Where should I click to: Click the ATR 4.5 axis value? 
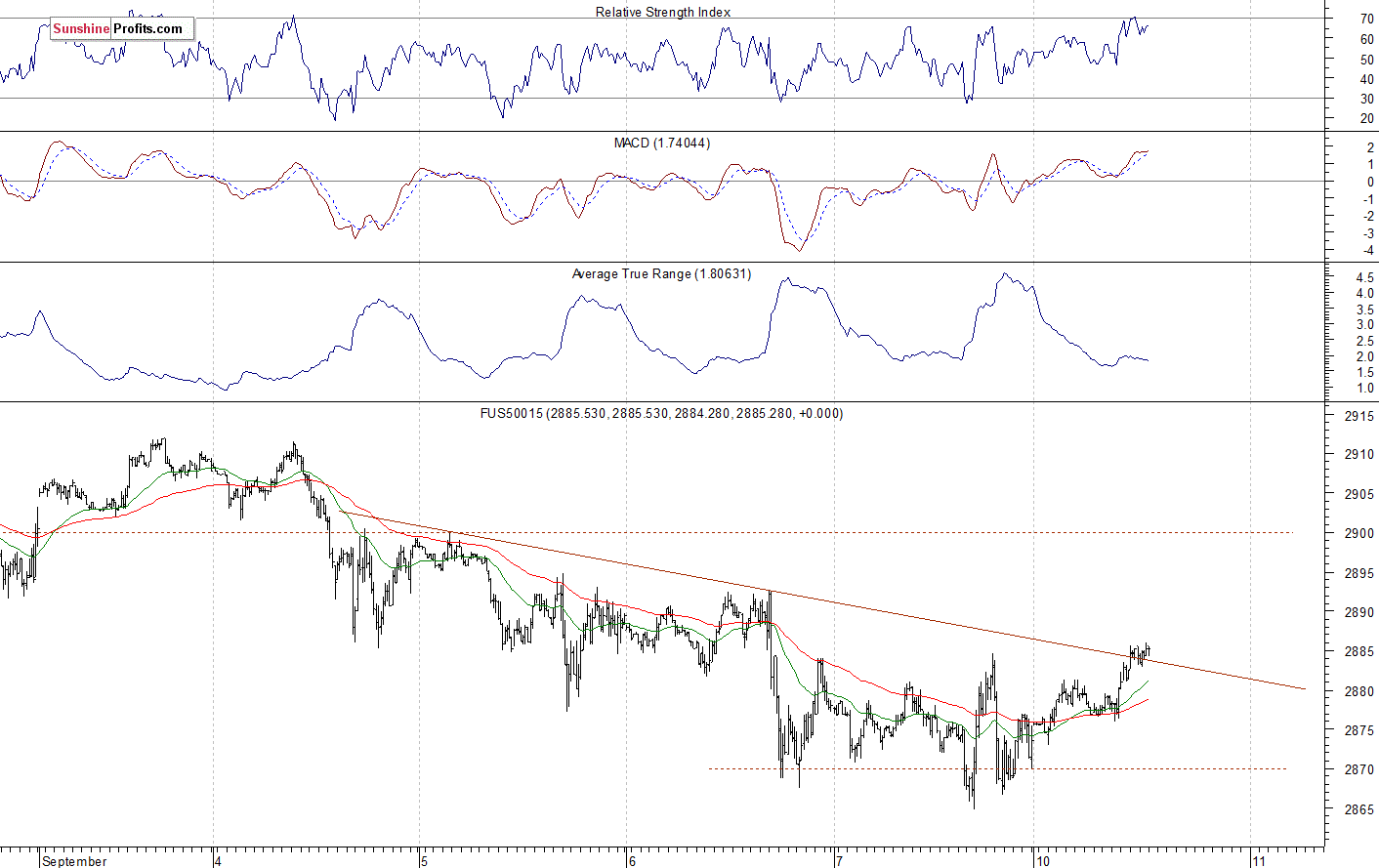(1365, 277)
